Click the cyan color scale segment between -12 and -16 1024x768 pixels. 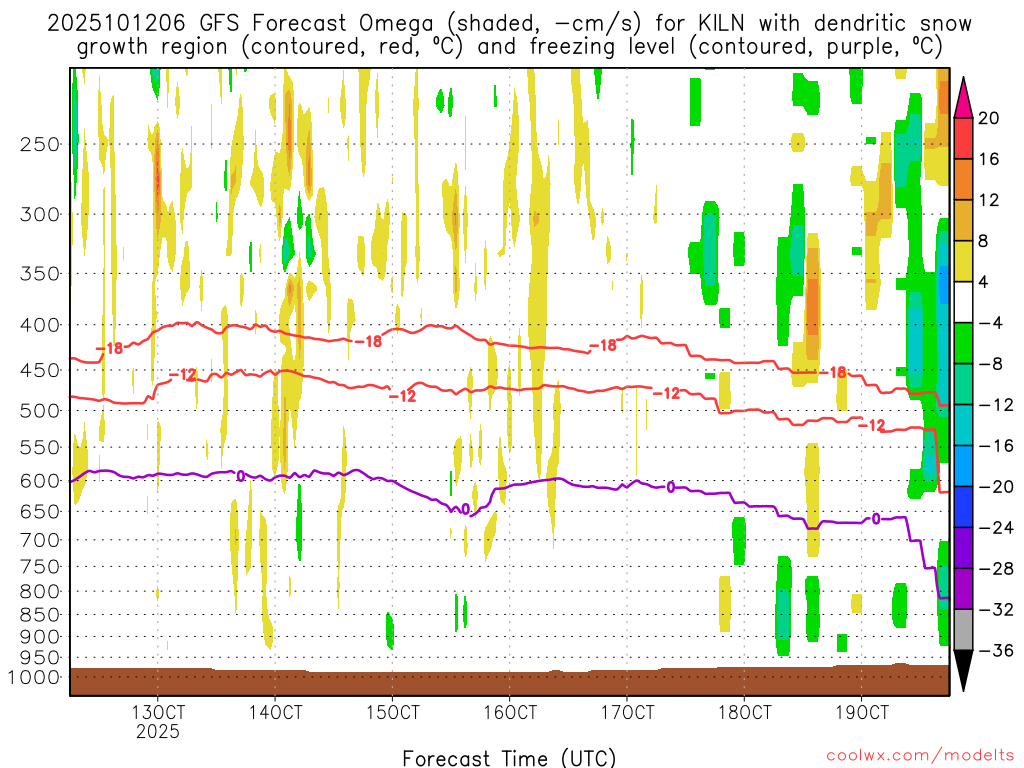963,425
